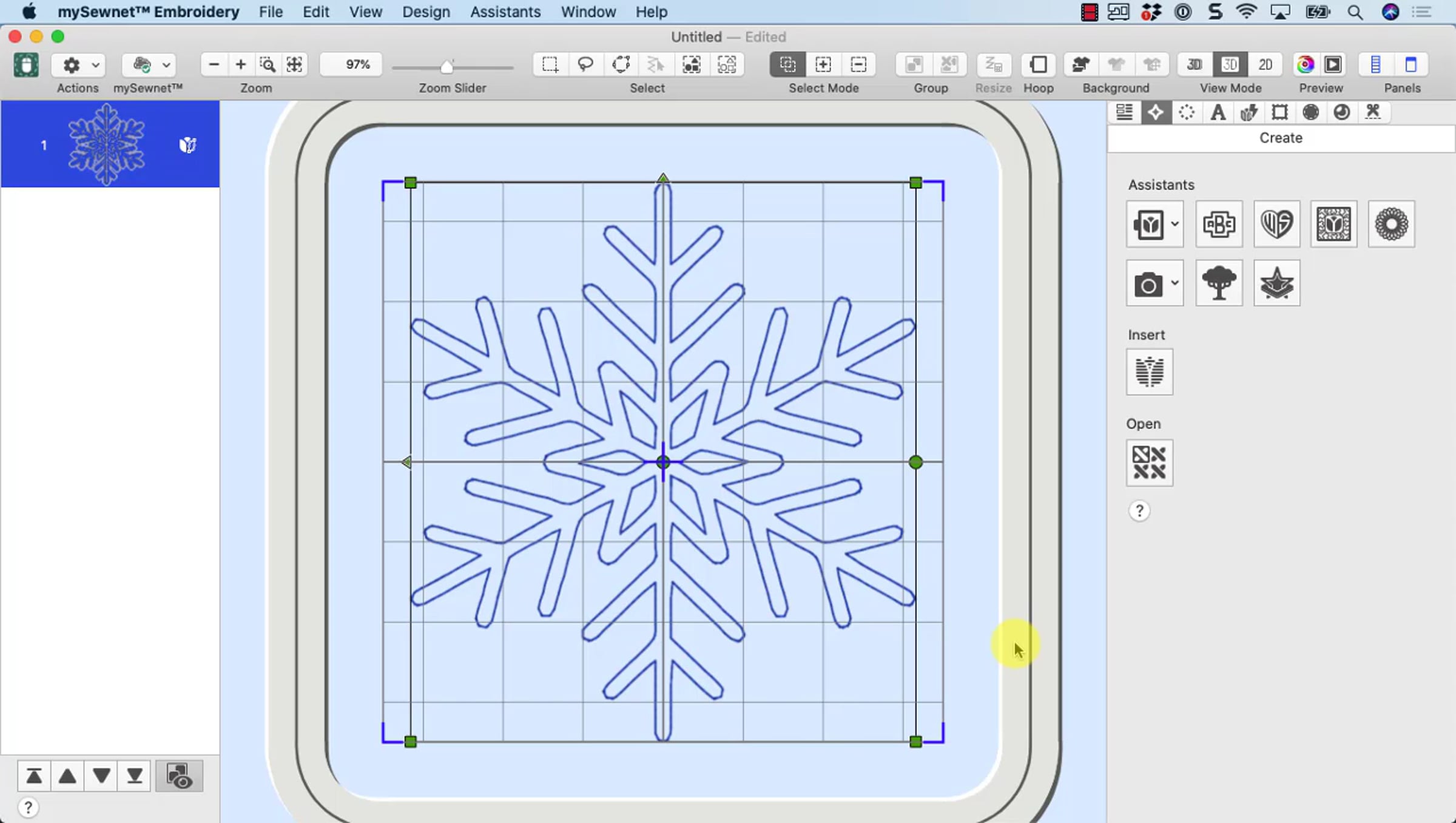Toggle the left panel in Panels
This screenshot has height=823, width=1456.
pos(1376,64)
